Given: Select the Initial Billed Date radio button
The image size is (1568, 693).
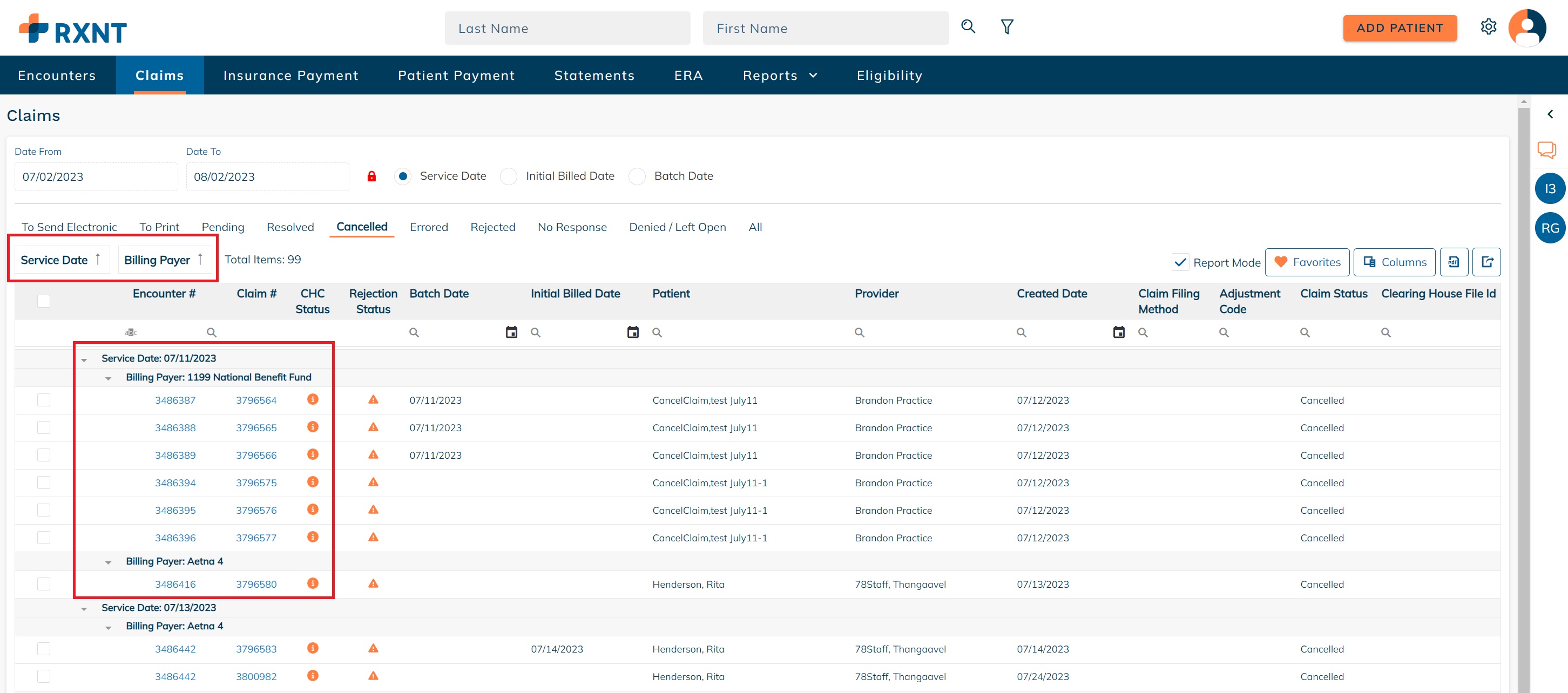Looking at the screenshot, I should click(x=508, y=176).
